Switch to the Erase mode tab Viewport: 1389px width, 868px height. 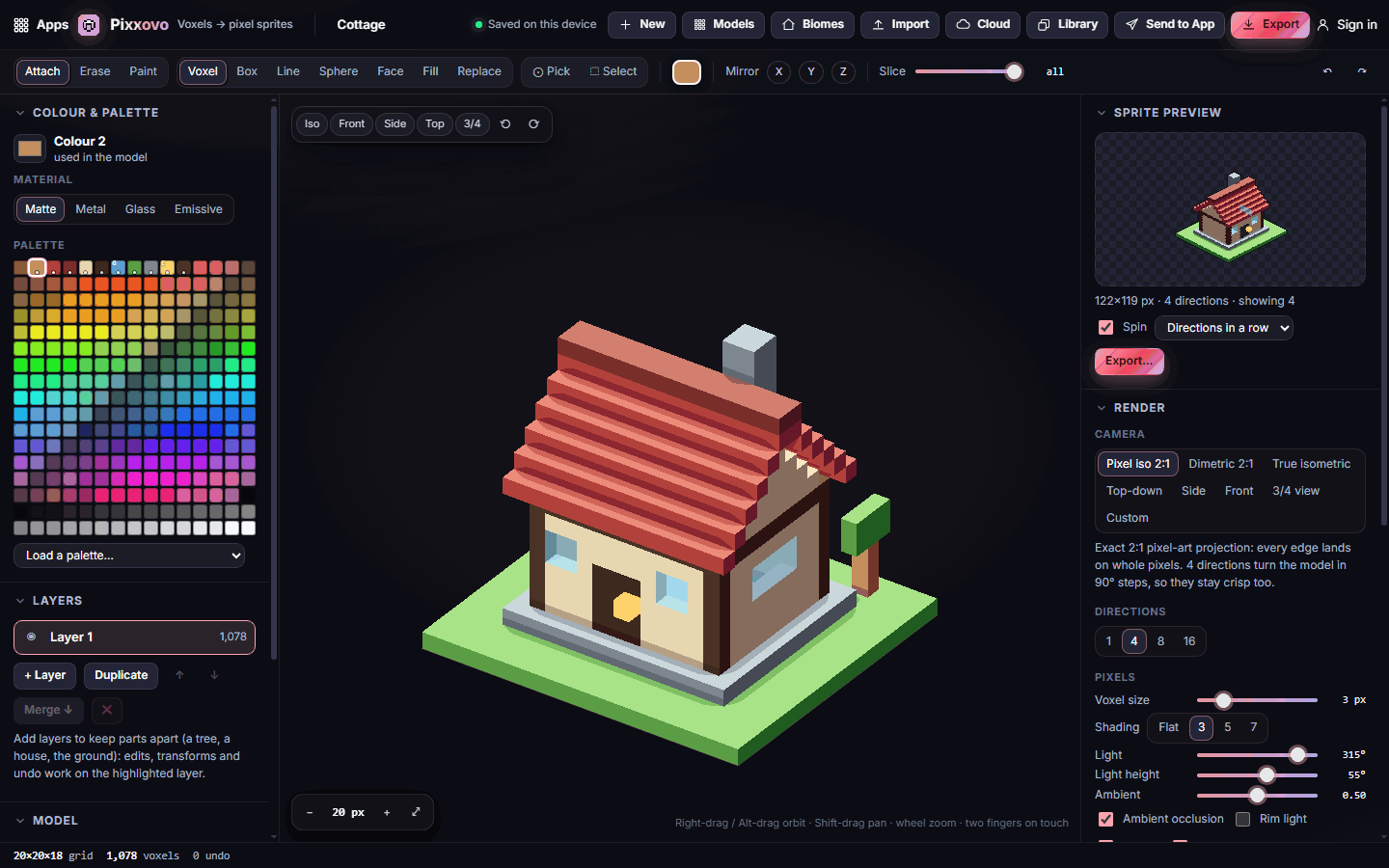[95, 71]
